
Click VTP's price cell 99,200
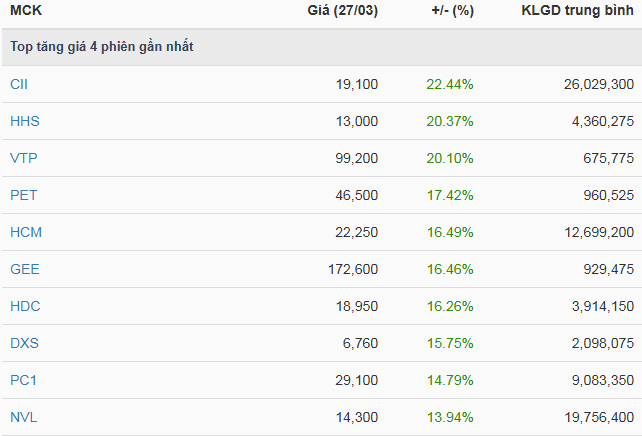tap(357, 158)
